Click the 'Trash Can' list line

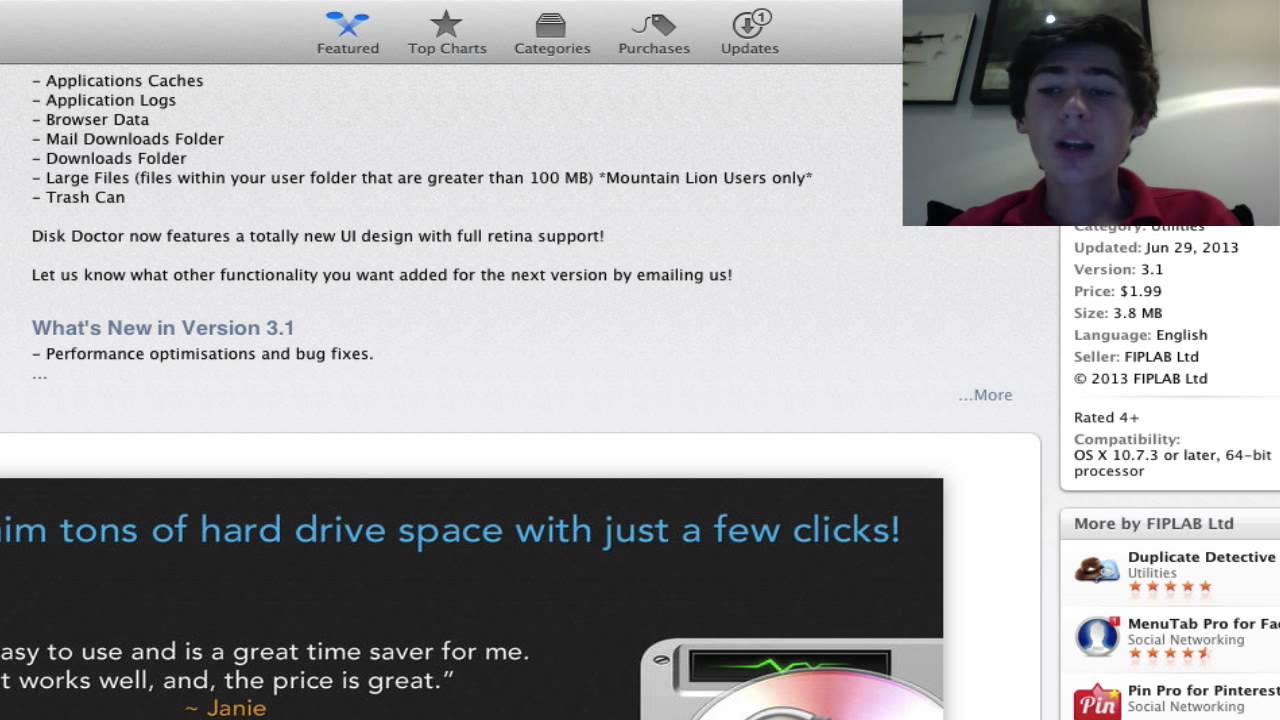[x=78, y=197]
